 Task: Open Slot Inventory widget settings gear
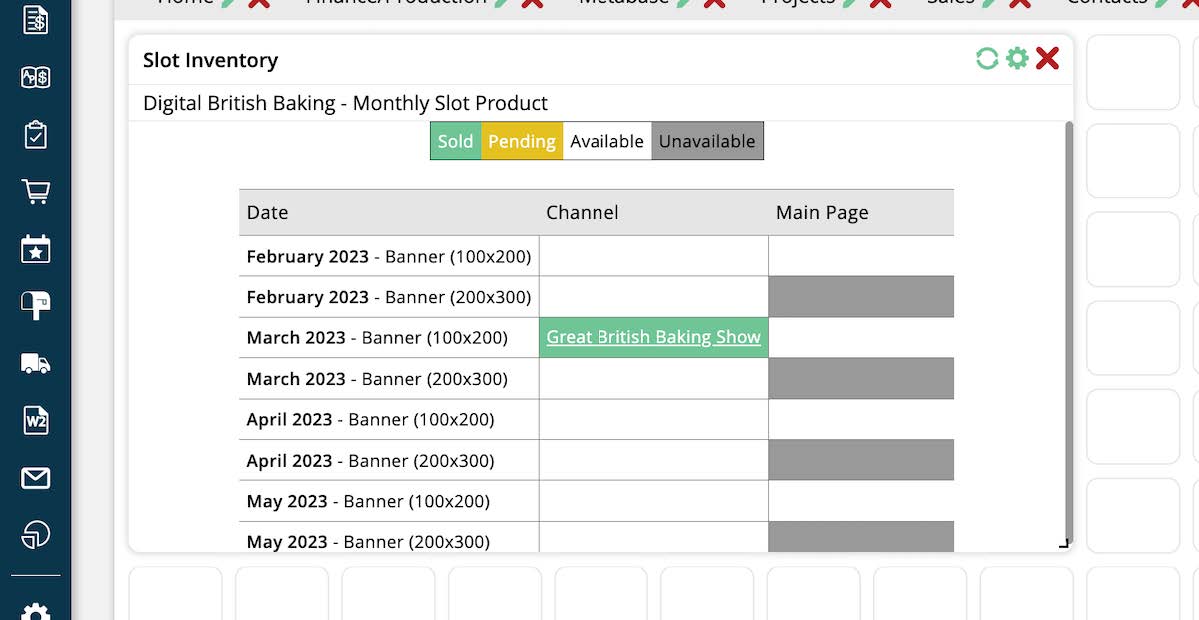coord(1017,59)
